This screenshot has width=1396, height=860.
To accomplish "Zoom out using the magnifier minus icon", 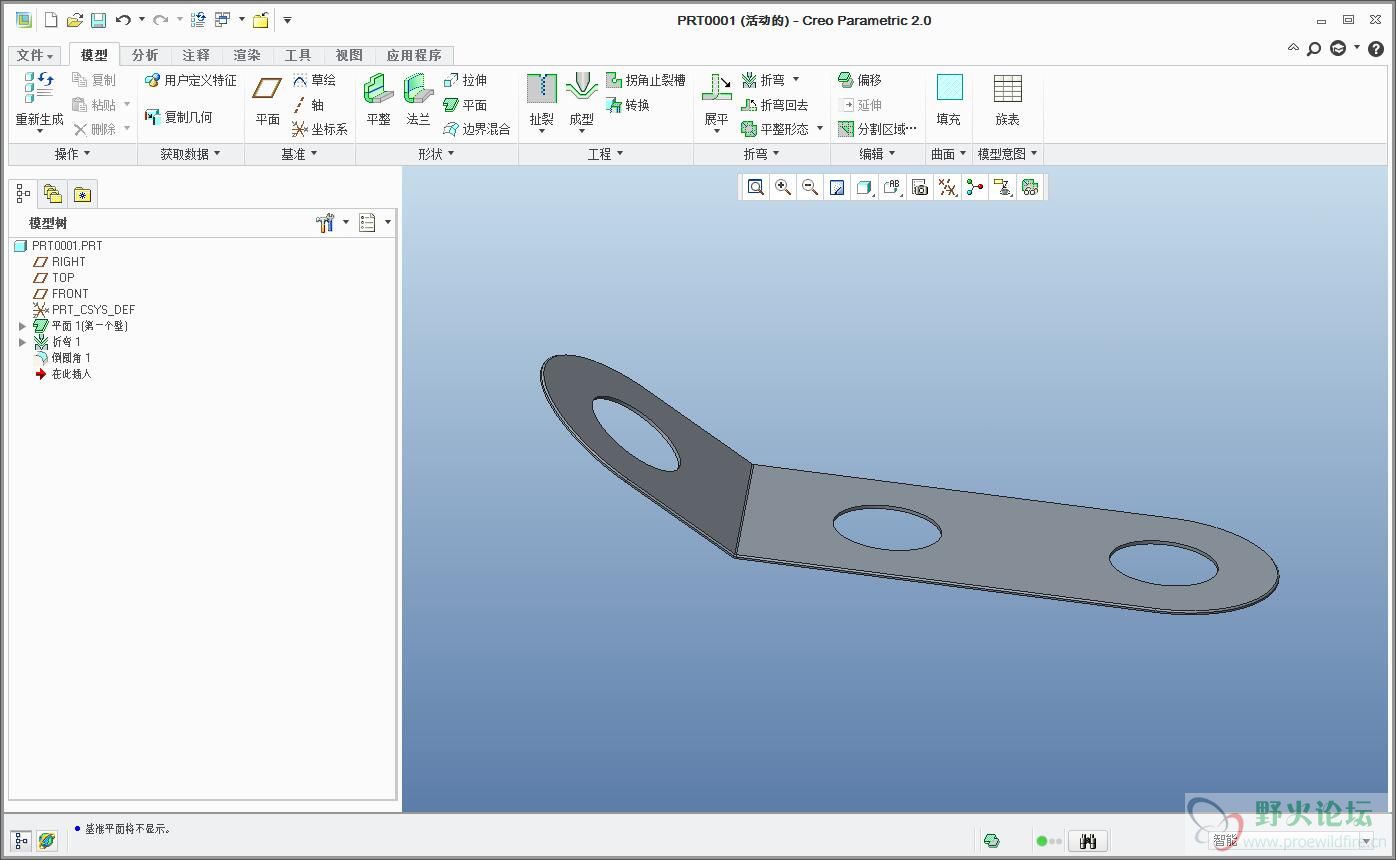I will point(810,187).
